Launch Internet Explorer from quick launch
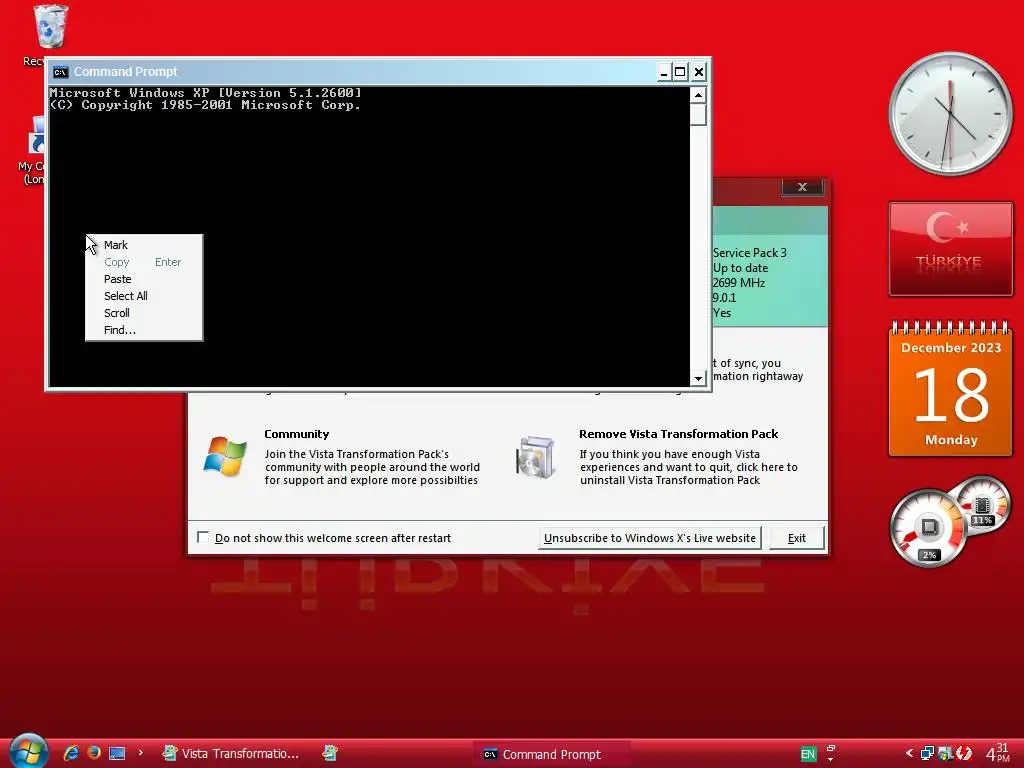This screenshot has height=768, width=1024. pos(71,753)
